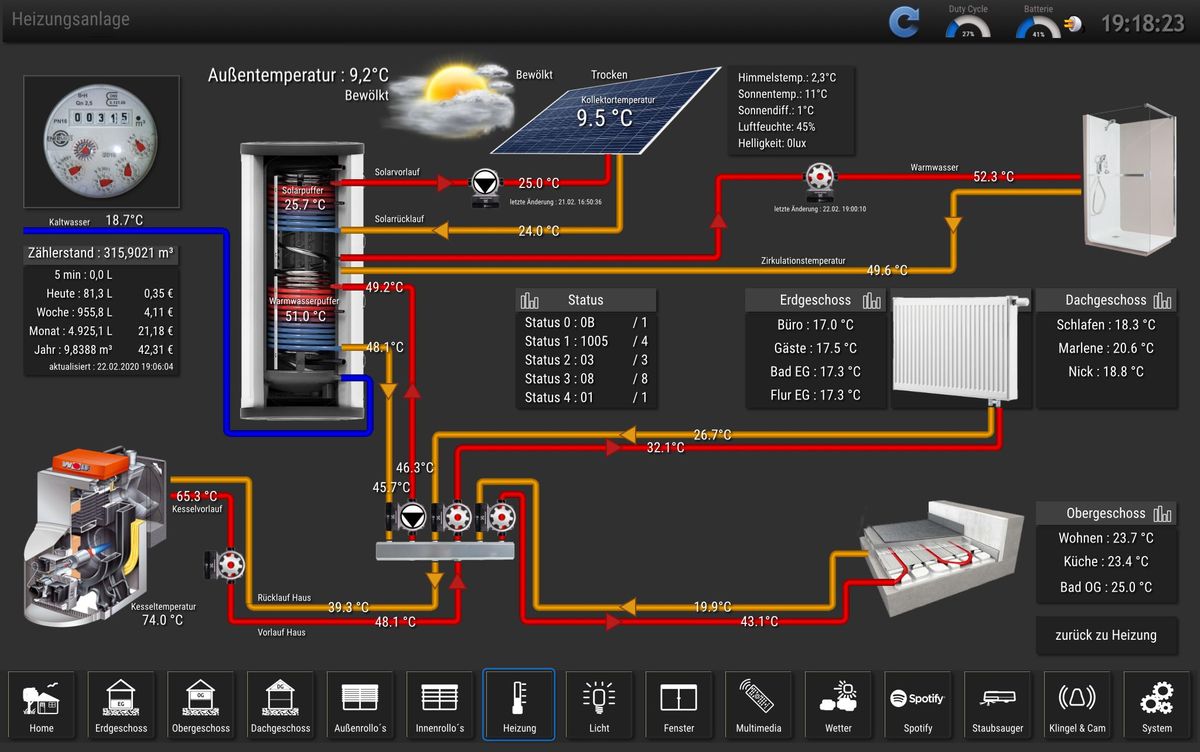Screen dimensions: 1200x752
Task: Click the solar circuit pump icon
Action: [x=485, y=187]
